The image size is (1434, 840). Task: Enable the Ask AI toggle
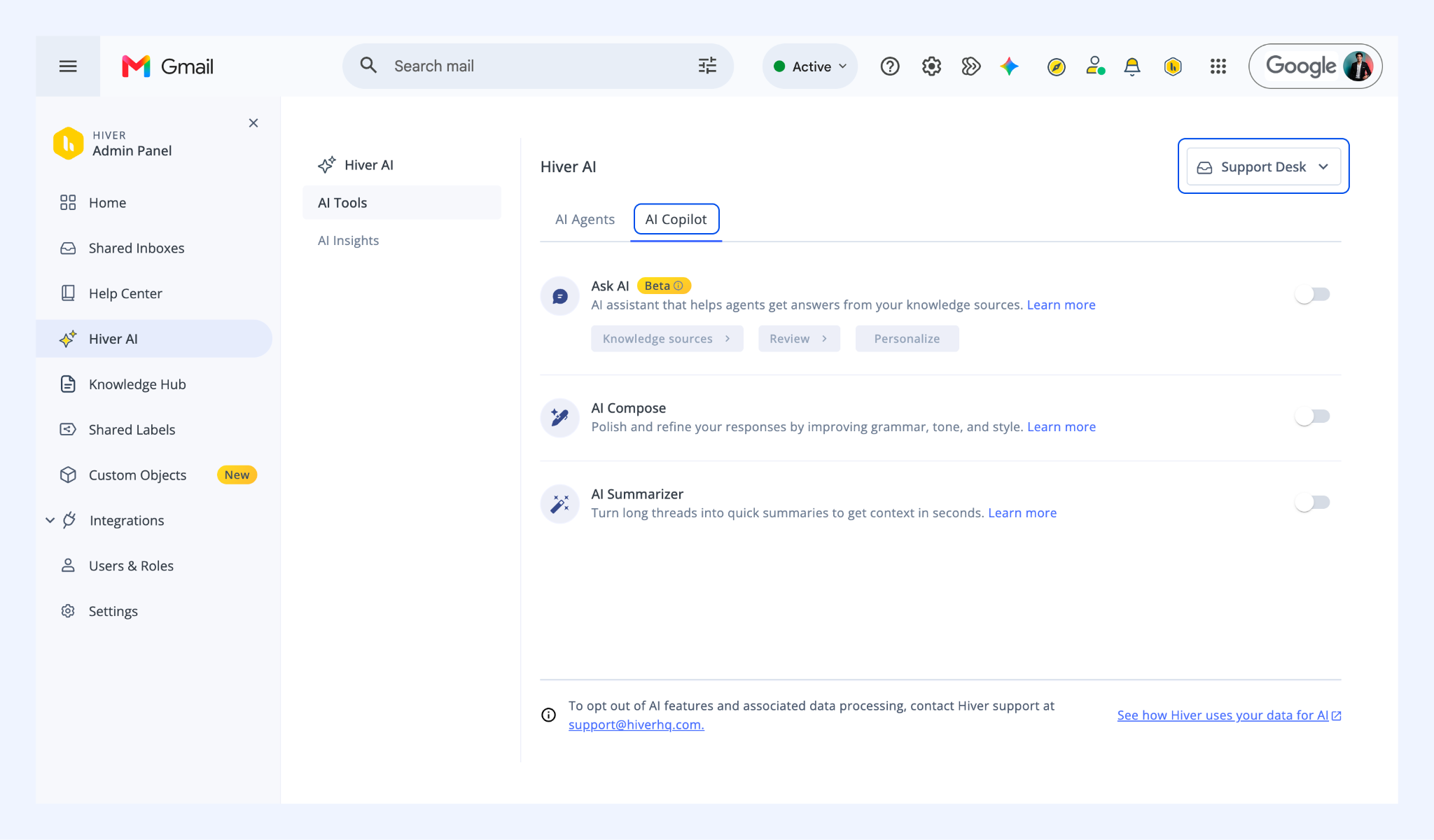point(1312,295)
